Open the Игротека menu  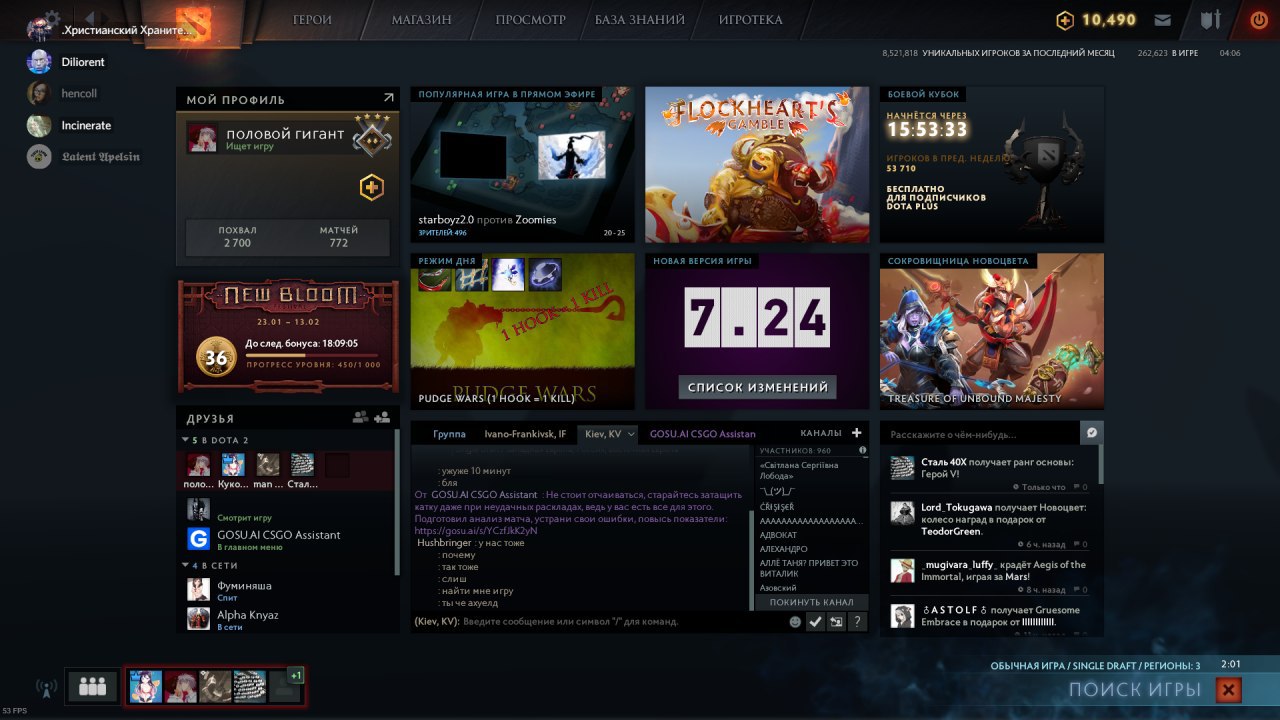click(751, 20)
